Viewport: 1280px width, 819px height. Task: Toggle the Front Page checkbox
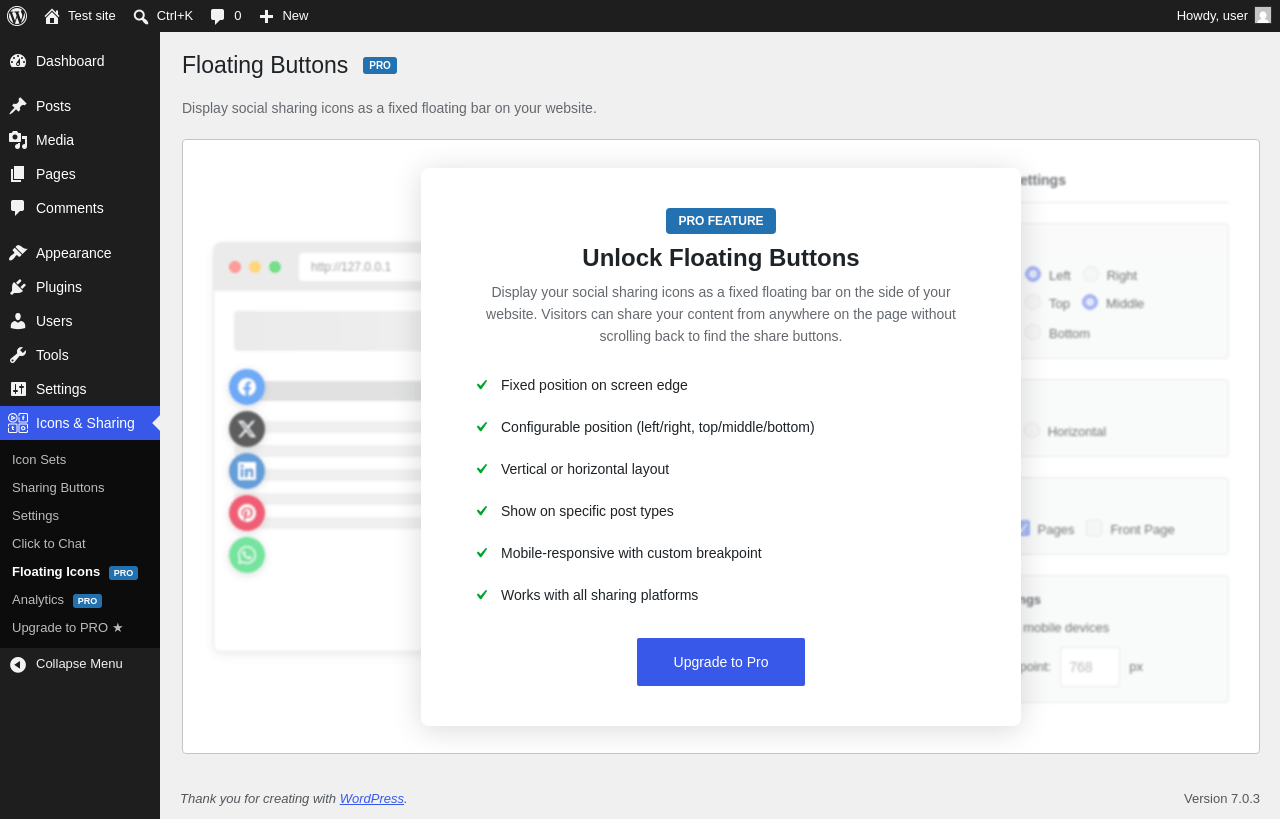coord(1094,528)
